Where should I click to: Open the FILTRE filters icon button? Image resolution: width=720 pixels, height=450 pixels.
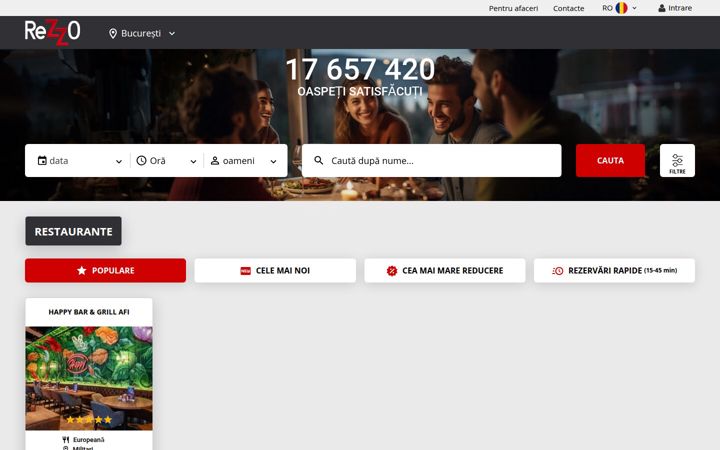[677, 161]
